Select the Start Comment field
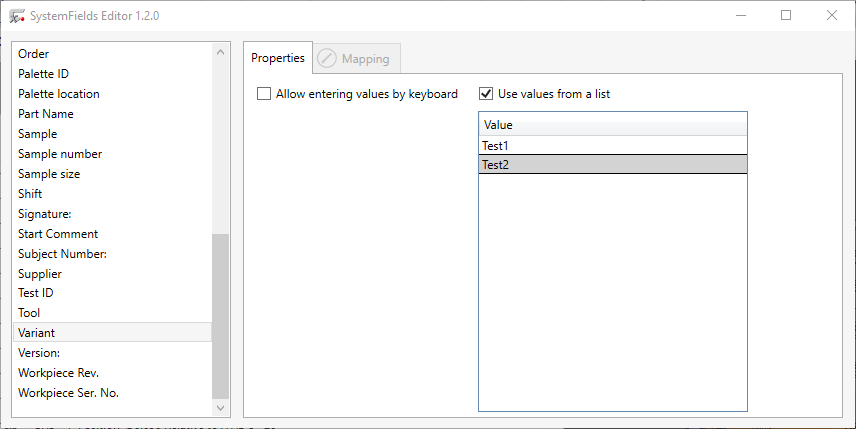856x429 pixels. tap(58, 234)
